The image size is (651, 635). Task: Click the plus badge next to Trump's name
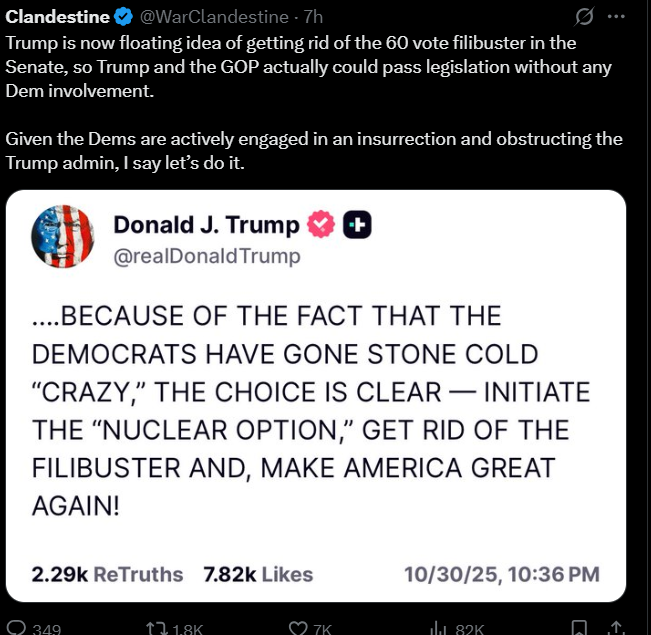click(357, 226)
